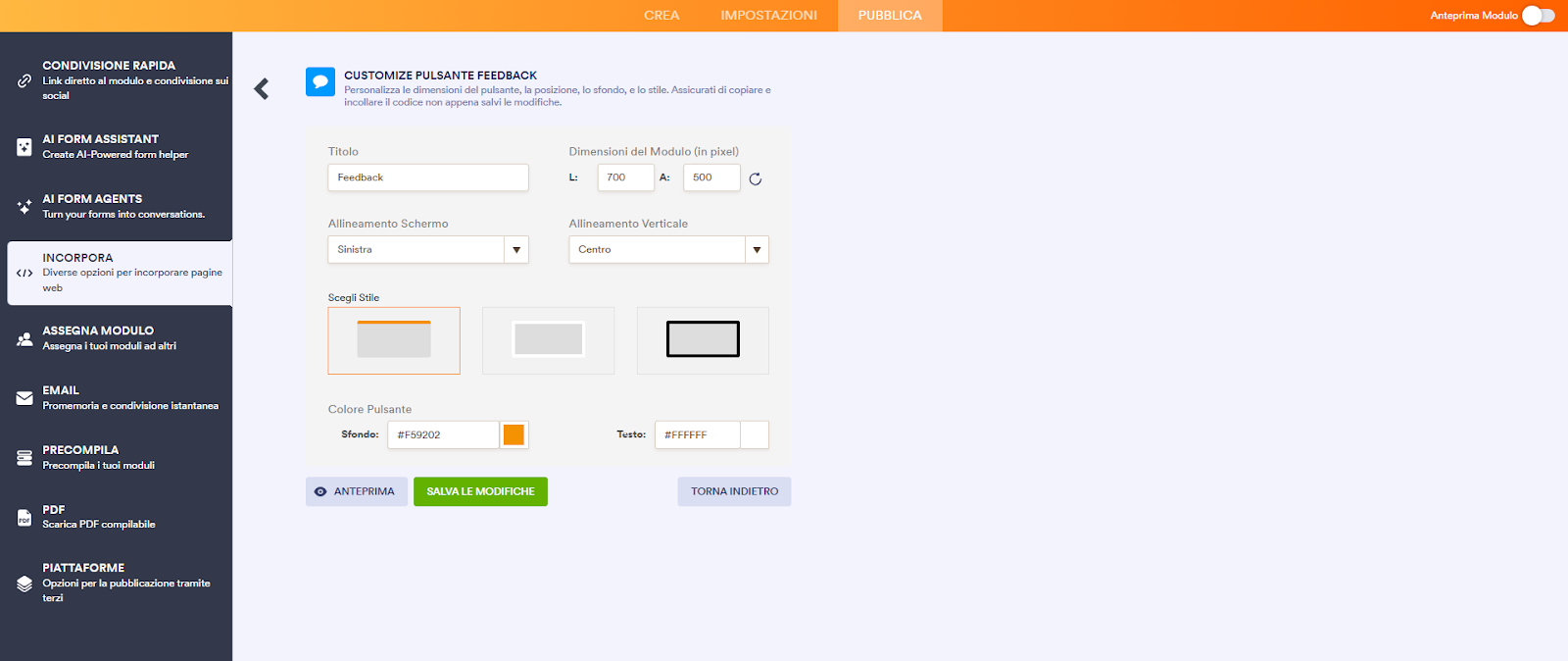Image resolution: width=1568 pixels, height=661 pixels.
Task: Click the height A input field
Action: (x=711, y=178)
